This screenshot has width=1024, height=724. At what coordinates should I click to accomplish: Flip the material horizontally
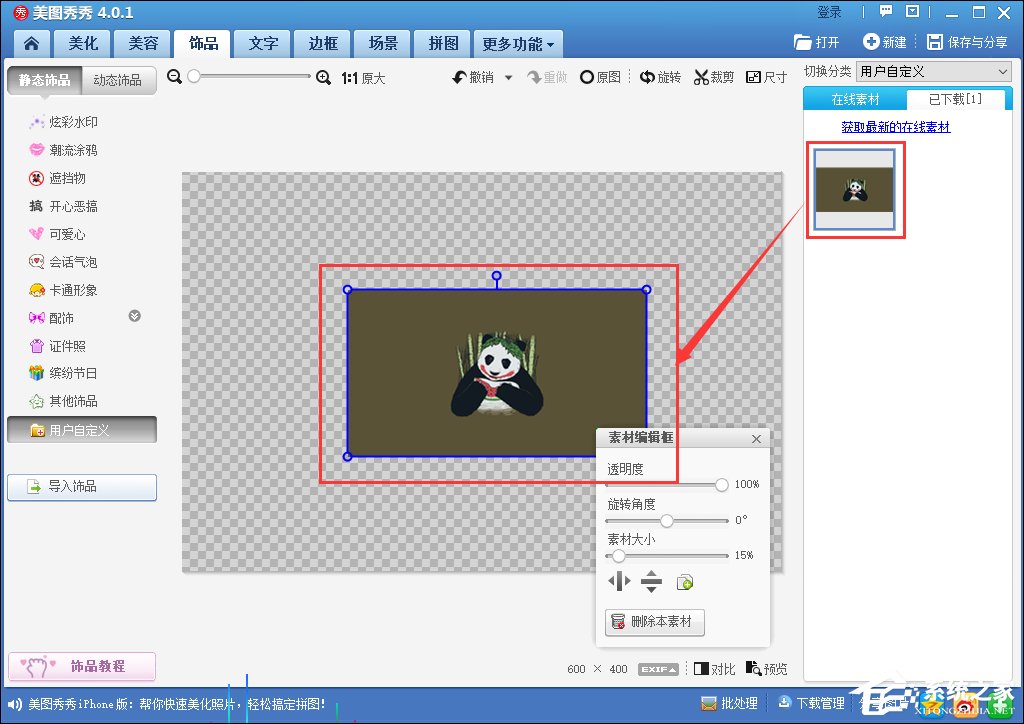(x=620, y=581)
